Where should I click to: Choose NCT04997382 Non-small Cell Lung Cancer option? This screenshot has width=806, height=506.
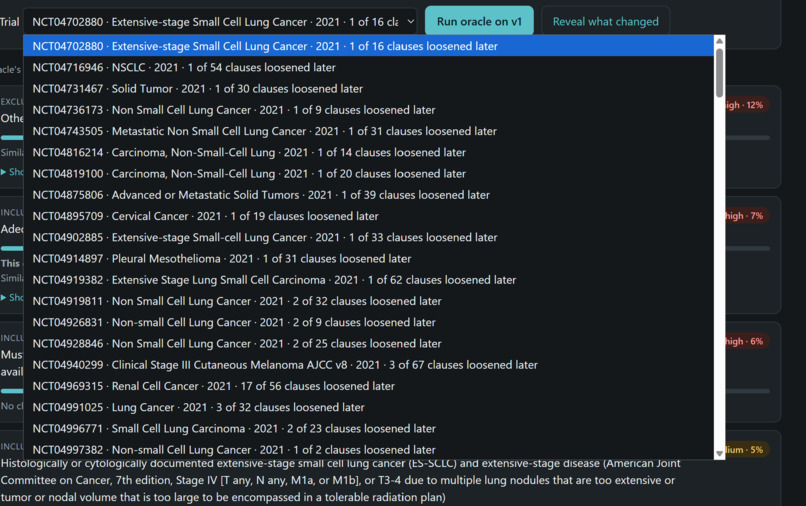[x=369, y=450]
